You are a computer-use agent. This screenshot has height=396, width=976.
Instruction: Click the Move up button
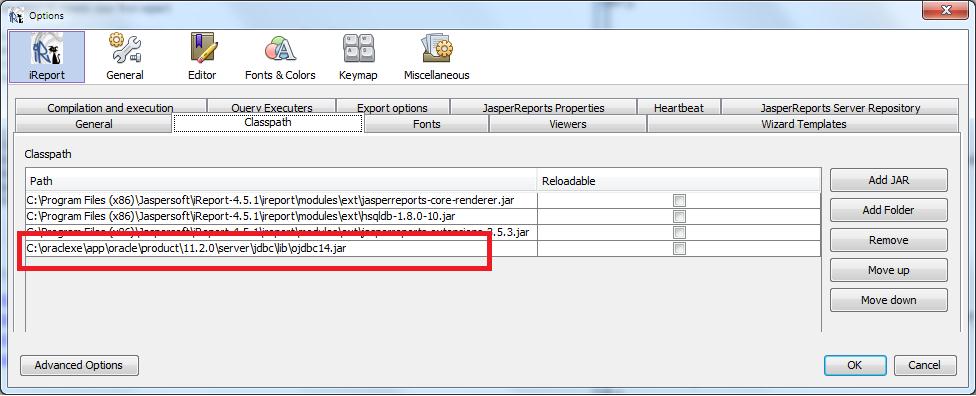(x=888, y=270)
